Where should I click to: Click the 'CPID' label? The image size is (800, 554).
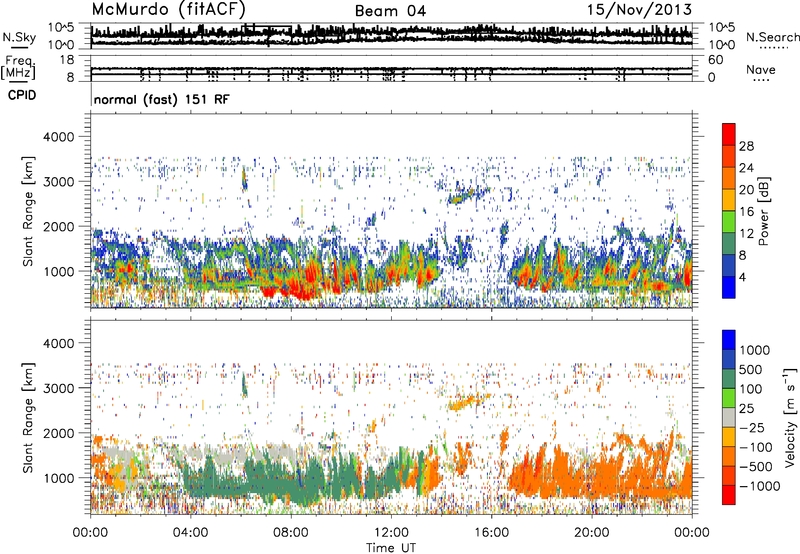tap(22, 95)
